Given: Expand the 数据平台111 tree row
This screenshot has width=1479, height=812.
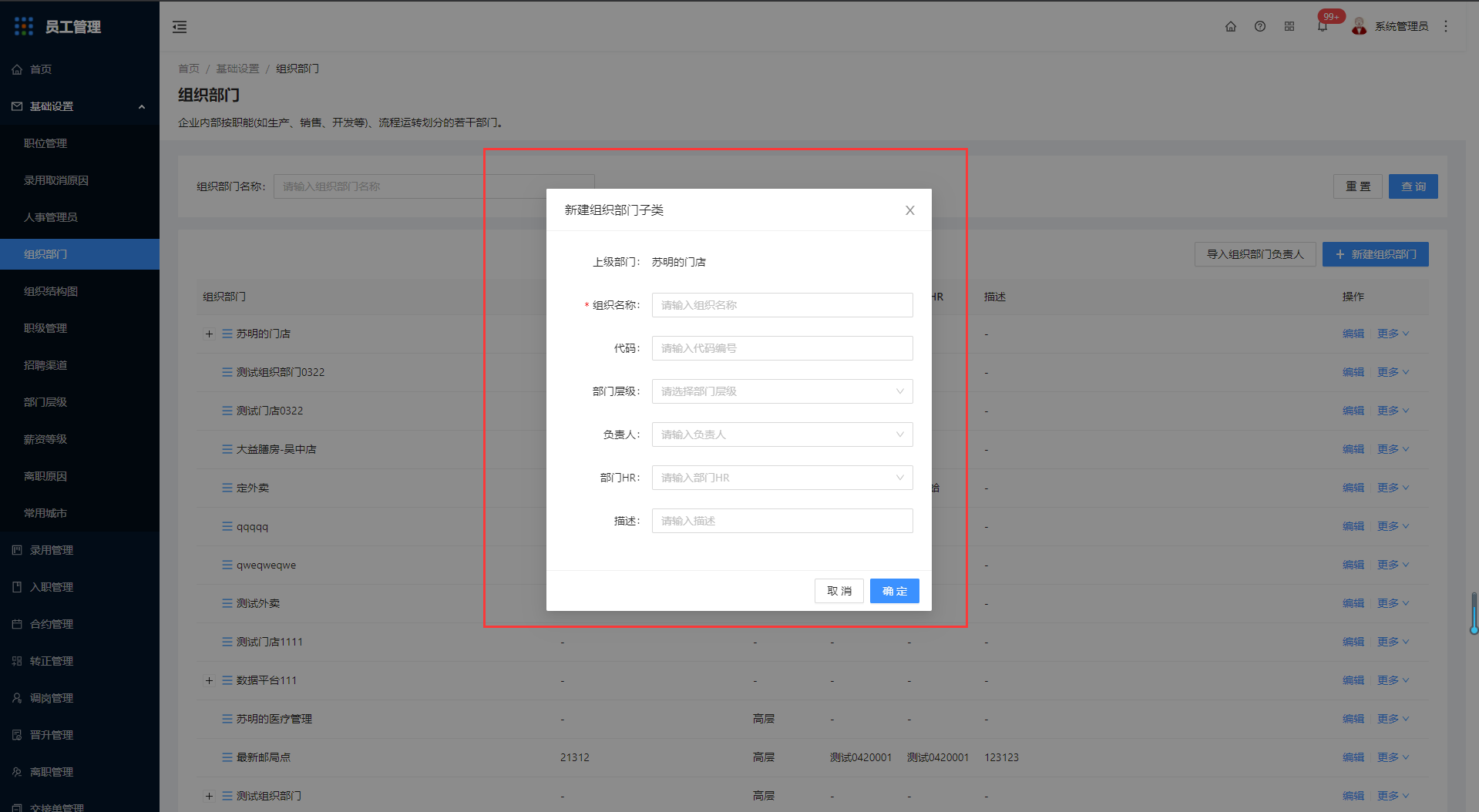Looking at the screenshot, I should [209, 680].
